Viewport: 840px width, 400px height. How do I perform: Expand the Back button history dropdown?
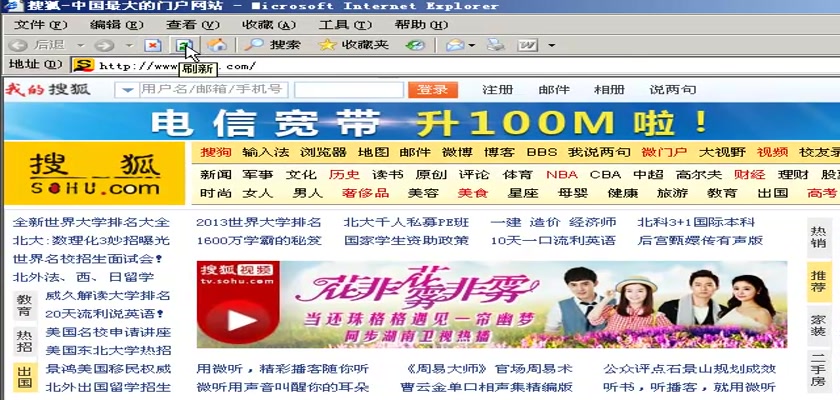[x=80, y=46]
